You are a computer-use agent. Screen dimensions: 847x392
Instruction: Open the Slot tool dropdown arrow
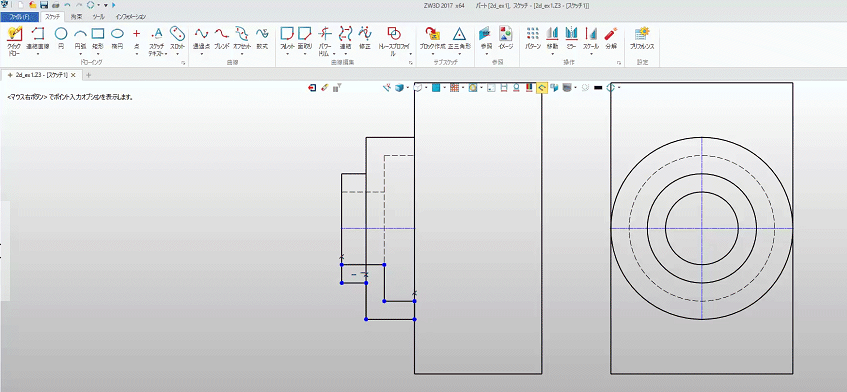tap(177, 54)
